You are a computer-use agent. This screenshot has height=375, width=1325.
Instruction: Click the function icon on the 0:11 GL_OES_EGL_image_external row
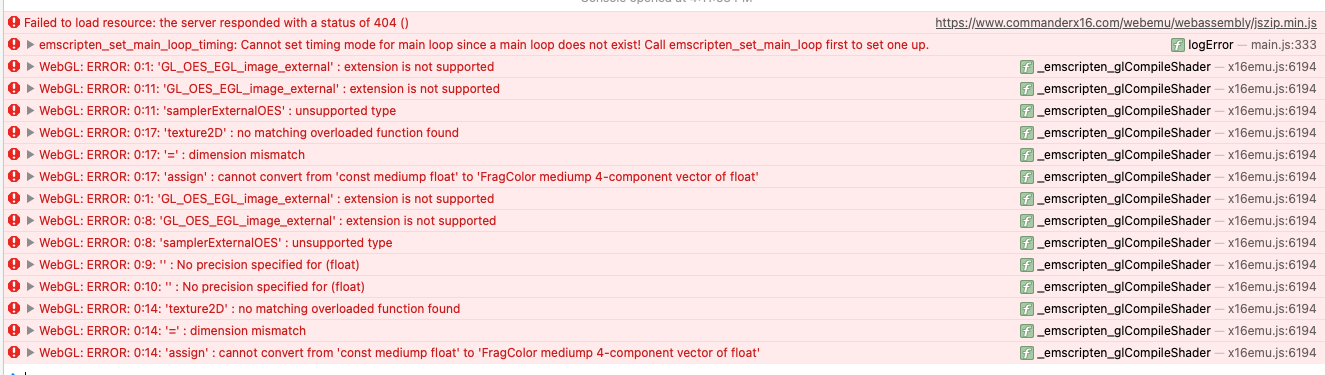pos(1027,89)
